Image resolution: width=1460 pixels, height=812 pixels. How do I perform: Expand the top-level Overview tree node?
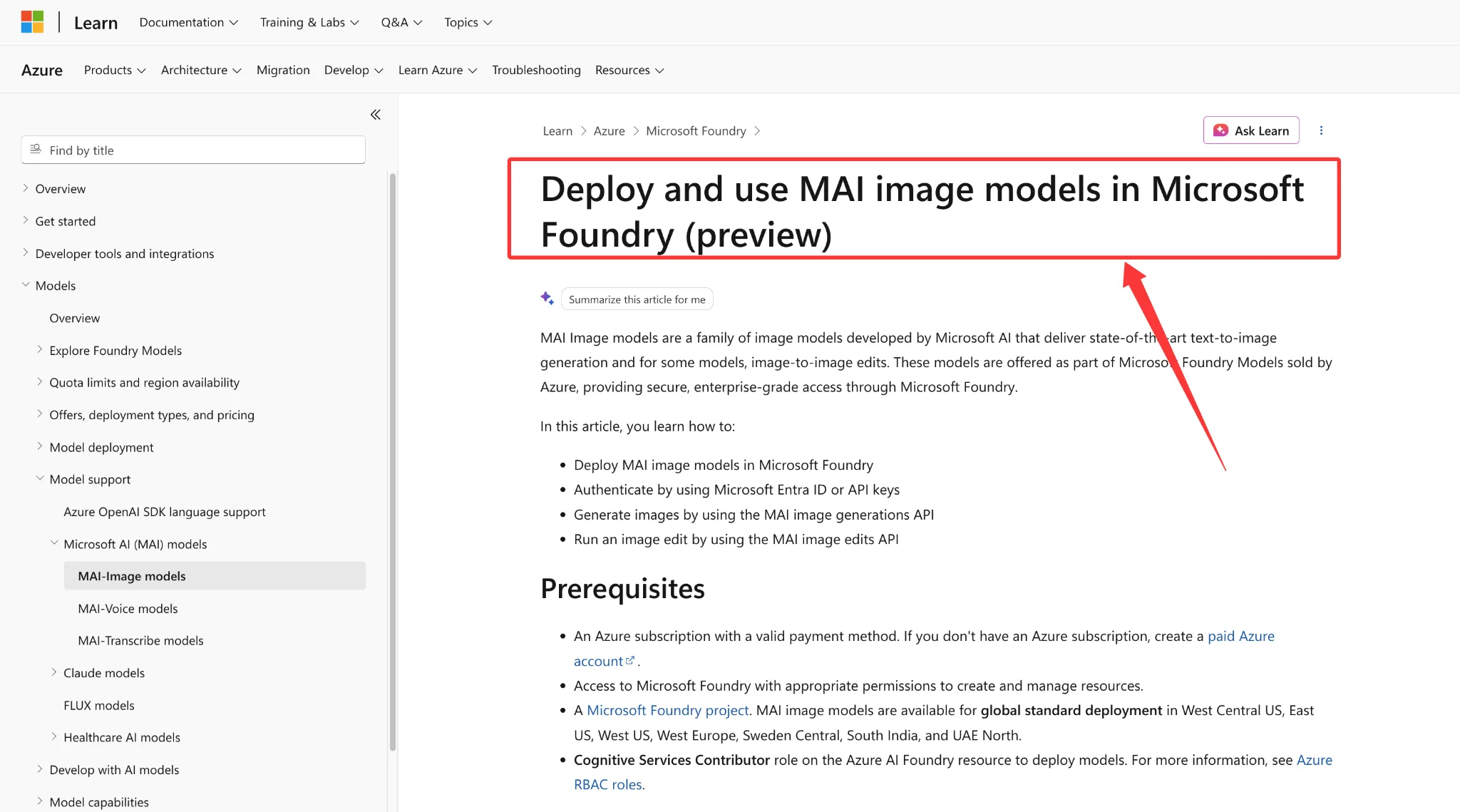click(x=26, y=188)
